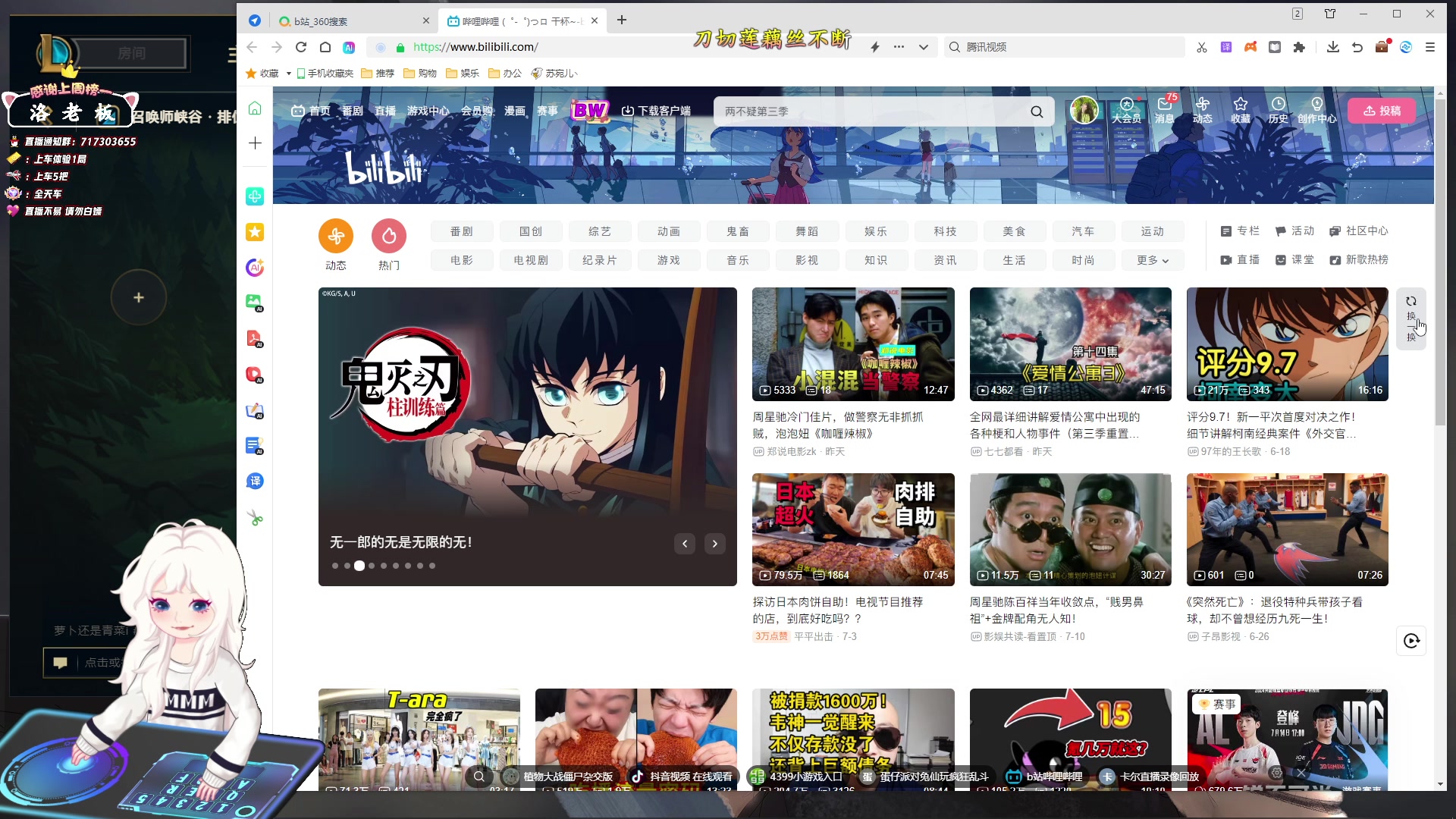
Task: Open the 番剧 navigation menu item
Action: pyautogui.click(x=352, y=111)
